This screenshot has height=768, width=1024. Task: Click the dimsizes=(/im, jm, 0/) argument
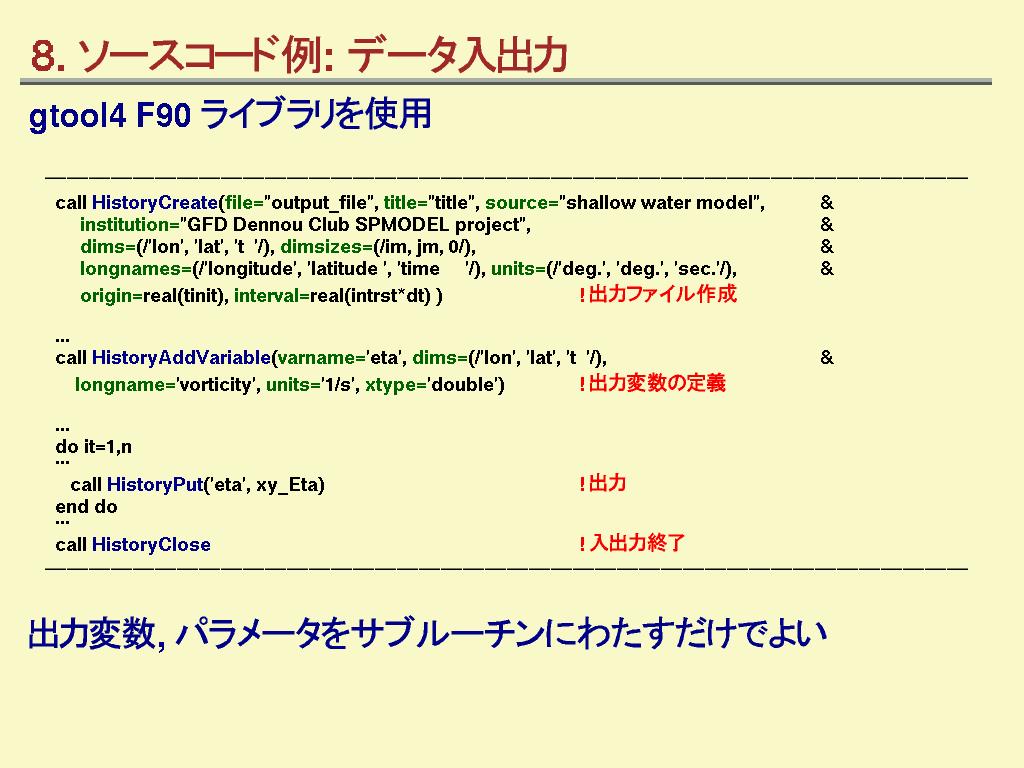[x=377, y=247]
